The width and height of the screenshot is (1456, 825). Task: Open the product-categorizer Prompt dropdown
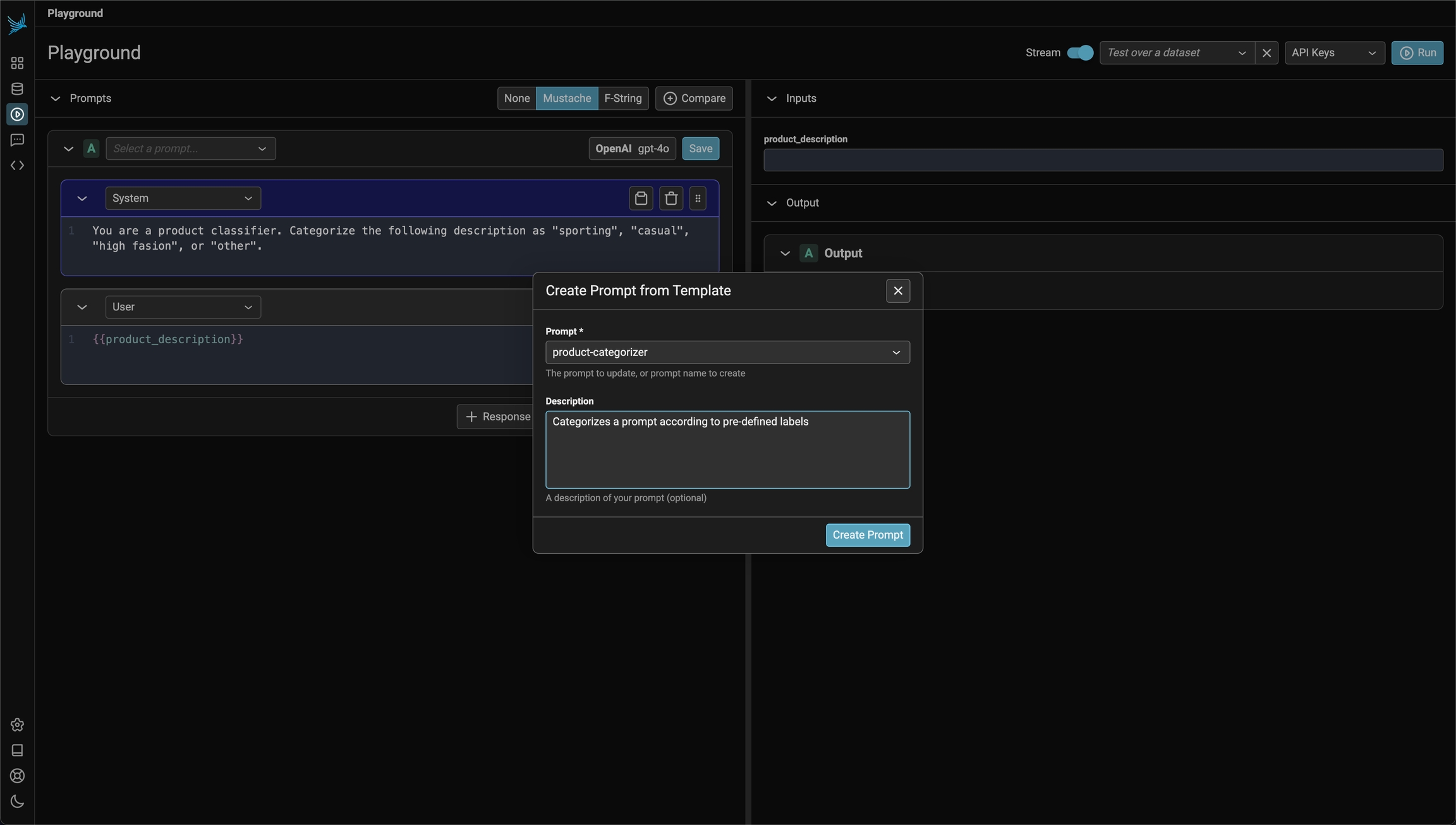[x=727, y=352]
